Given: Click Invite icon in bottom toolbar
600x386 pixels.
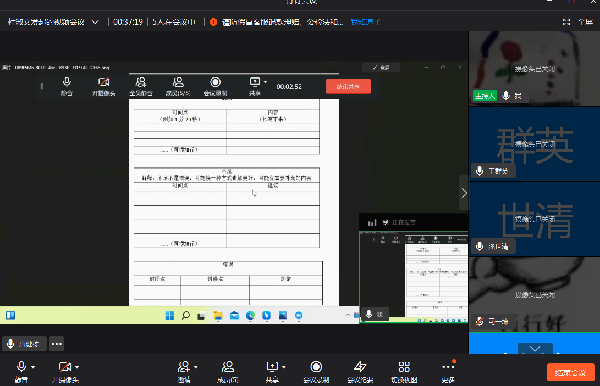Looking at the screenshot, I should (x=184, y=367).
